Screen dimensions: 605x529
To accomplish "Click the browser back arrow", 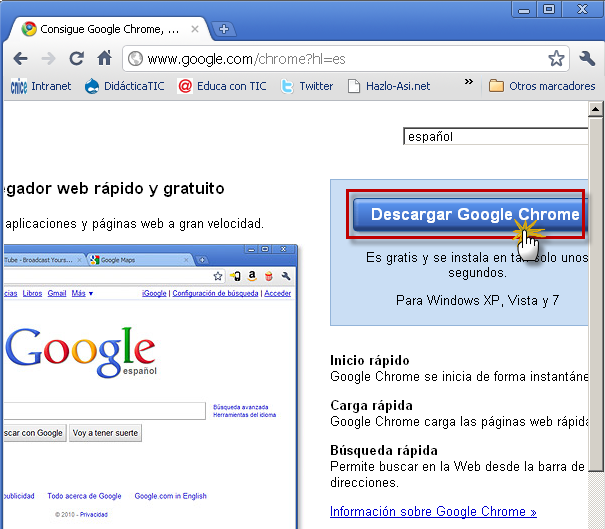I will click(x=20, y=59).
